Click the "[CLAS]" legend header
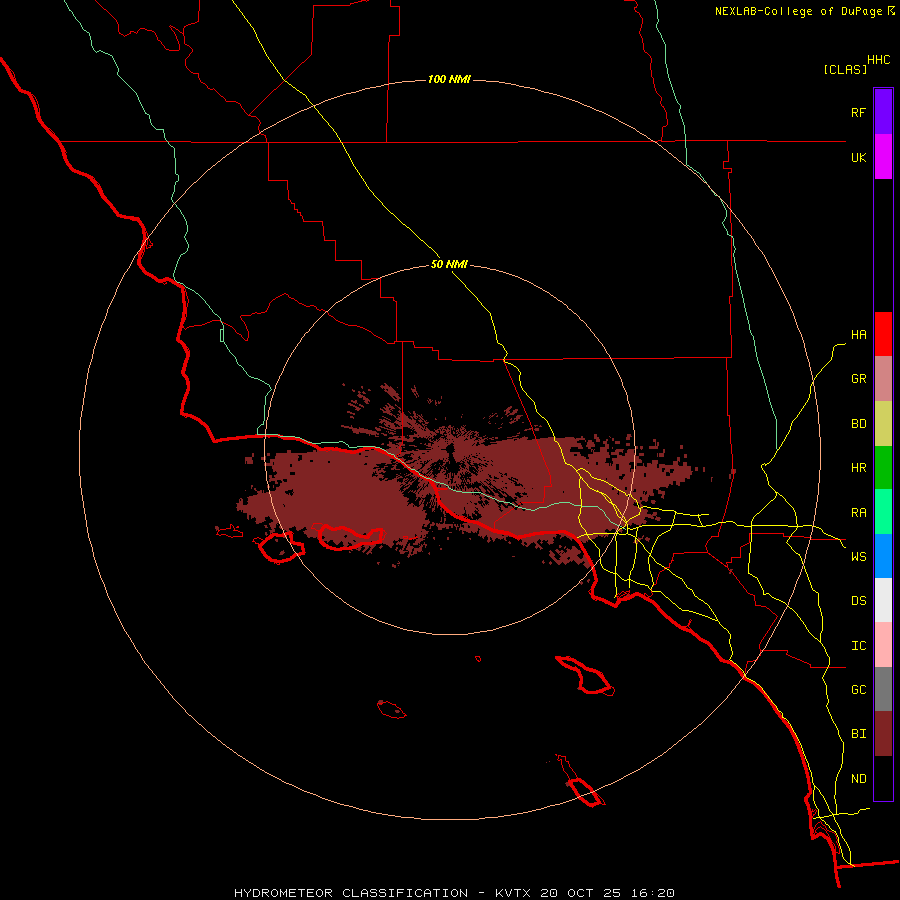Image resolution: width=900 pixels, height=900 pixels. (x=845, y=69)
